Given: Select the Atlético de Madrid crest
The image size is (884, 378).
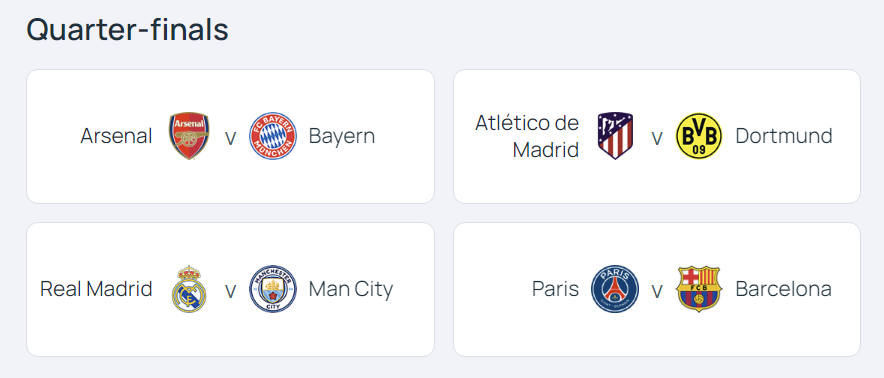Looking at the screenshot, I should click(616, 136).
